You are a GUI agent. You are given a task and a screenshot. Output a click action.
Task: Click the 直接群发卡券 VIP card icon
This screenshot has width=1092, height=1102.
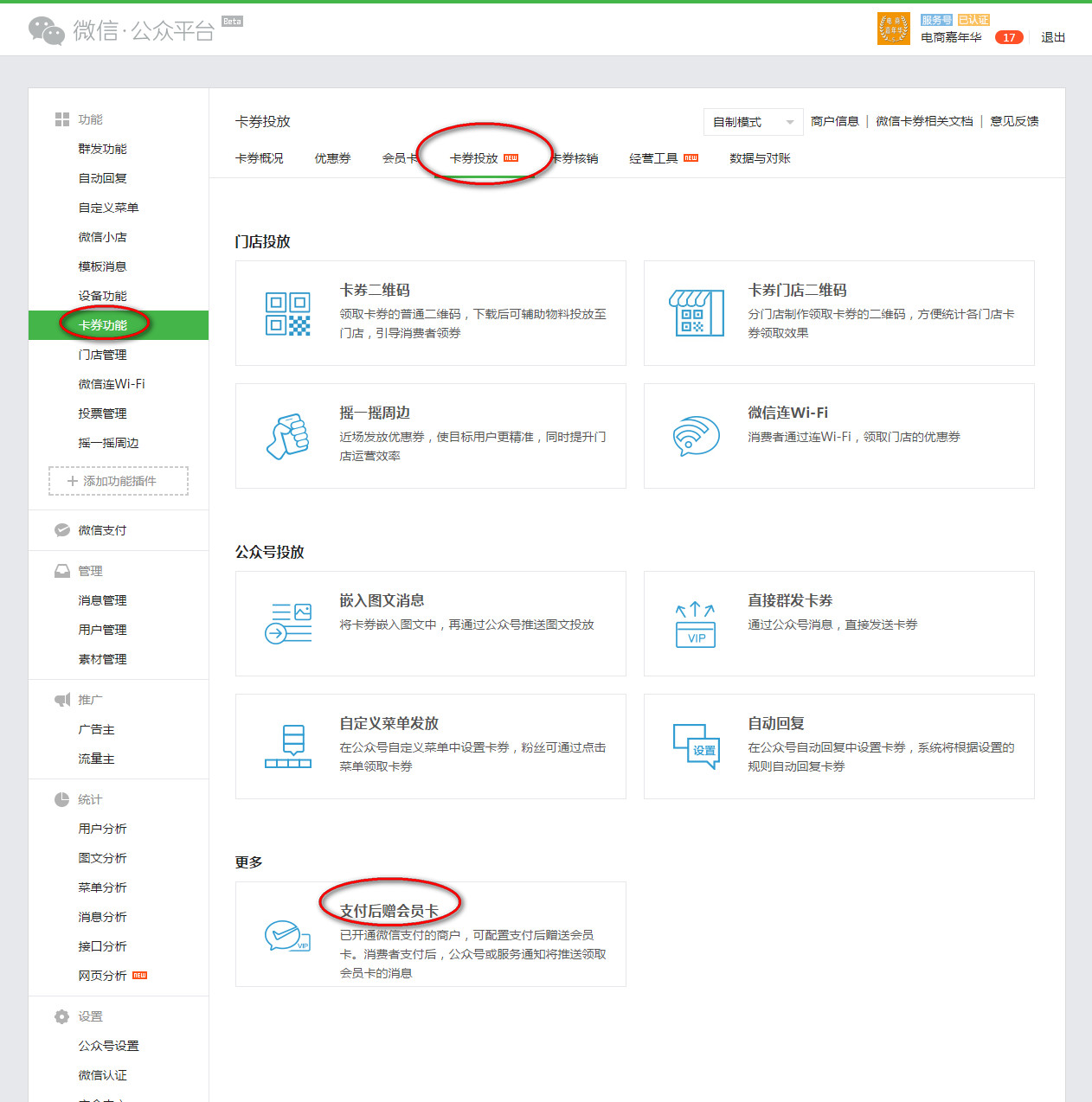tap(696, 625)
